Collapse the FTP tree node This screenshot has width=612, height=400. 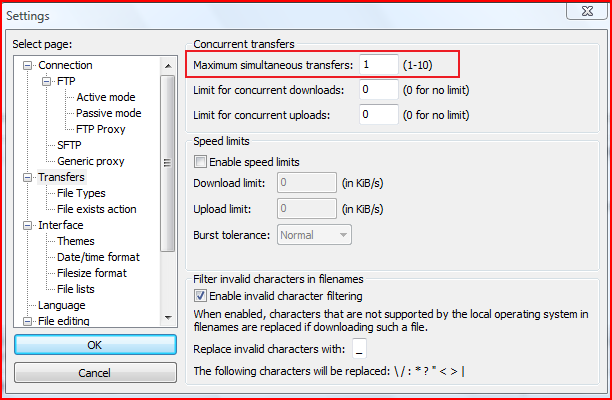[46, 82]
